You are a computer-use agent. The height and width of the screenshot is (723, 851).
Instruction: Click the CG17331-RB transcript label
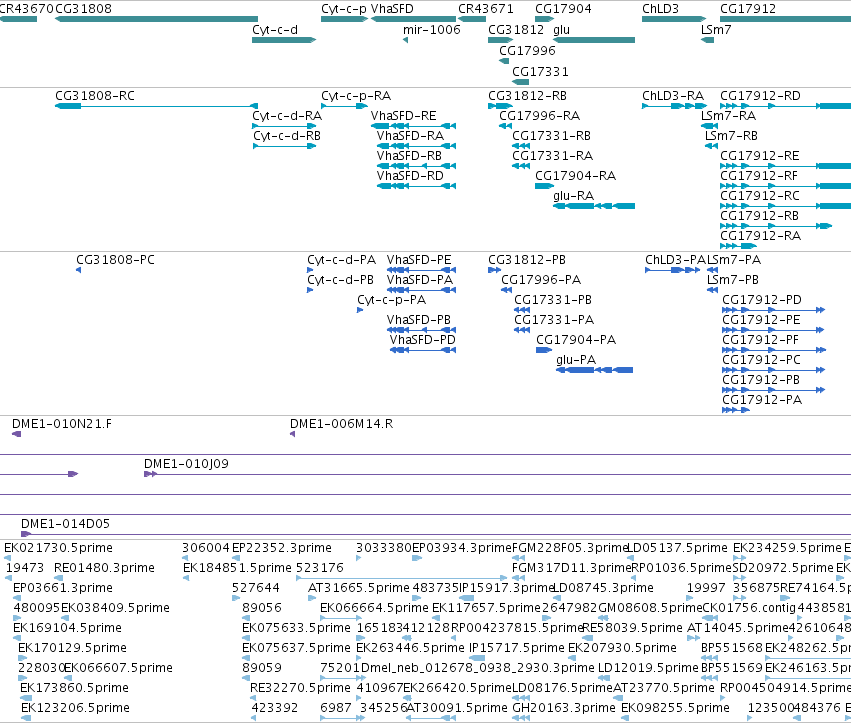[x=551, y=136]
